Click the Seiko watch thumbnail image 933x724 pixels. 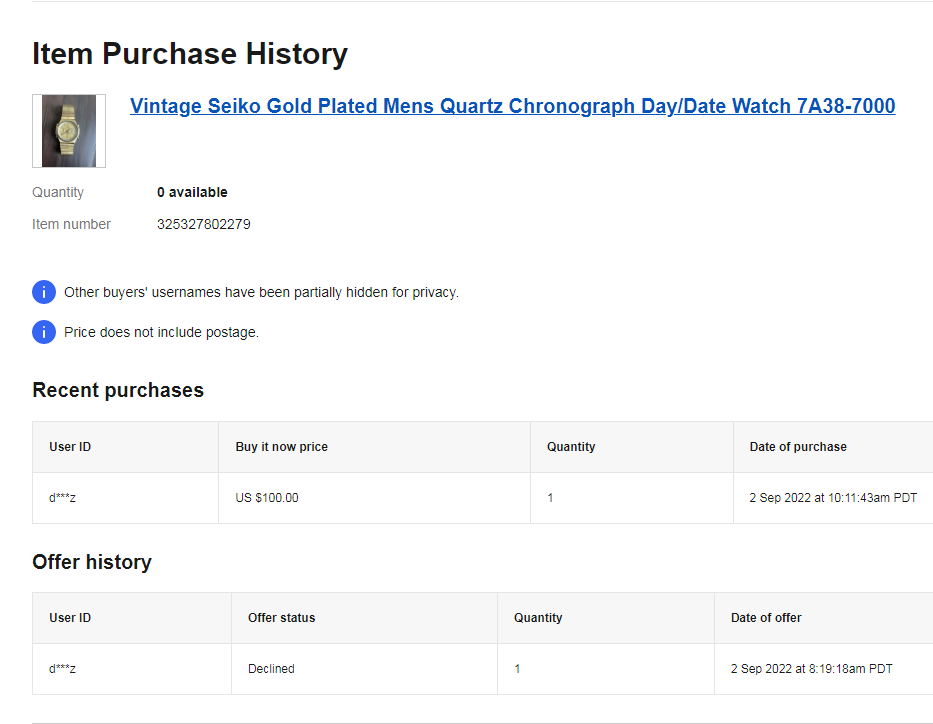69,131
